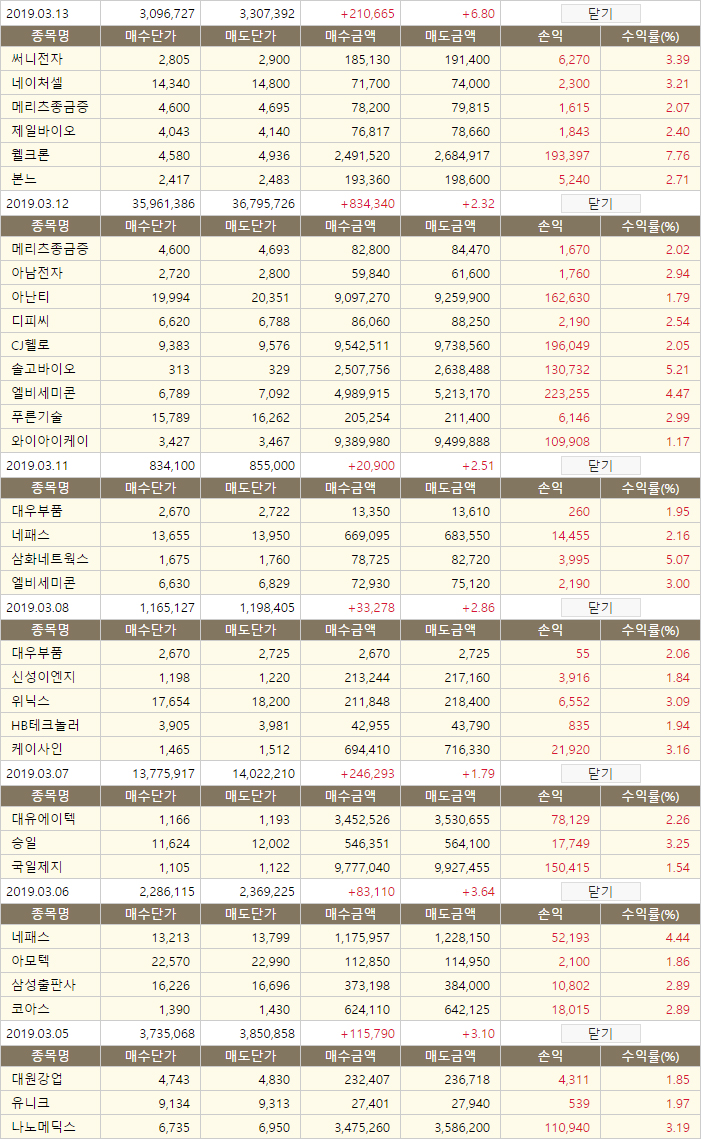Close the 2019.03.05 trade section
This screenshot has height=1139, width=701.
coord(600,1034)
